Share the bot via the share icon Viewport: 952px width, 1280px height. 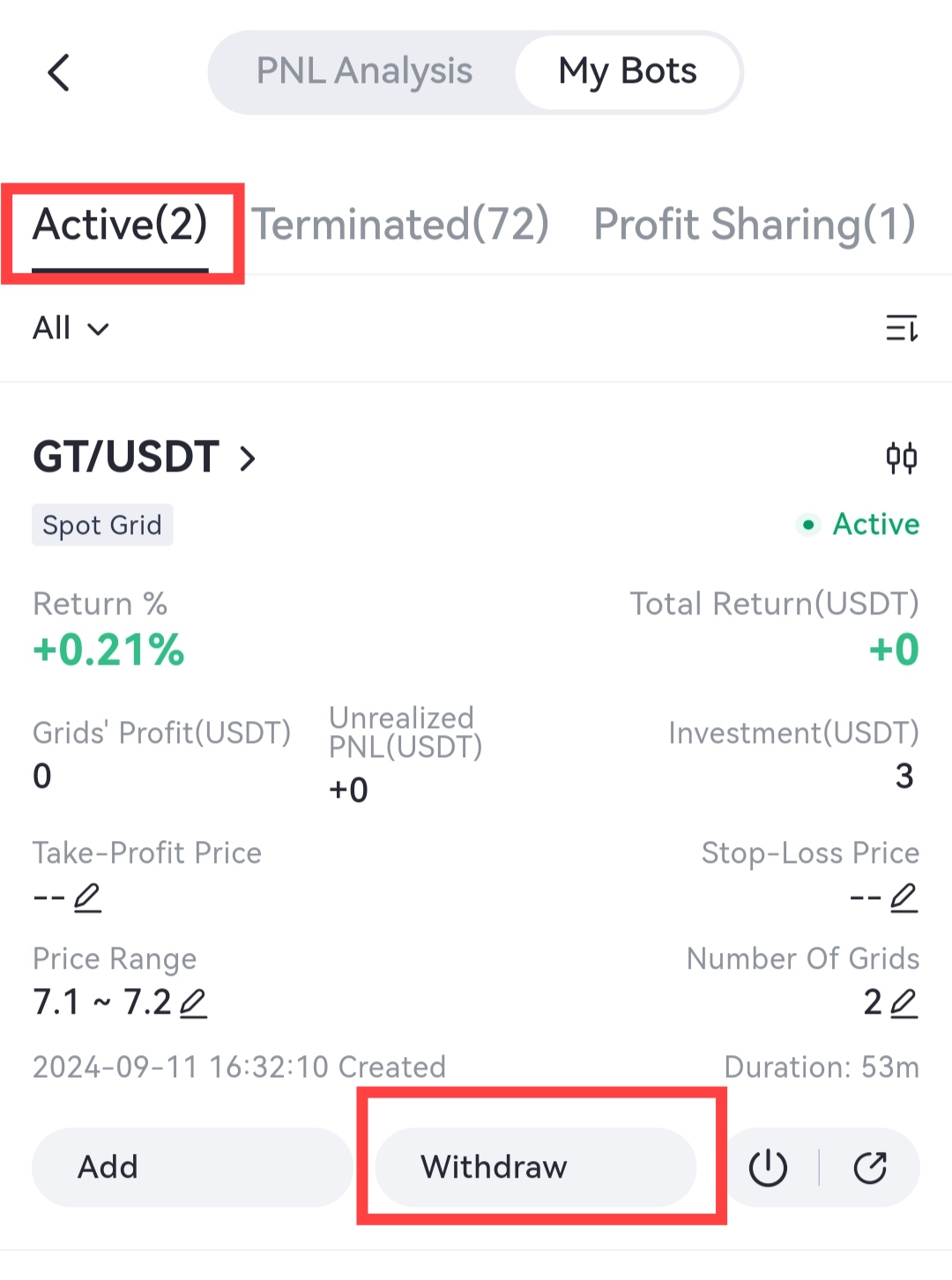tap(870, 1167)
